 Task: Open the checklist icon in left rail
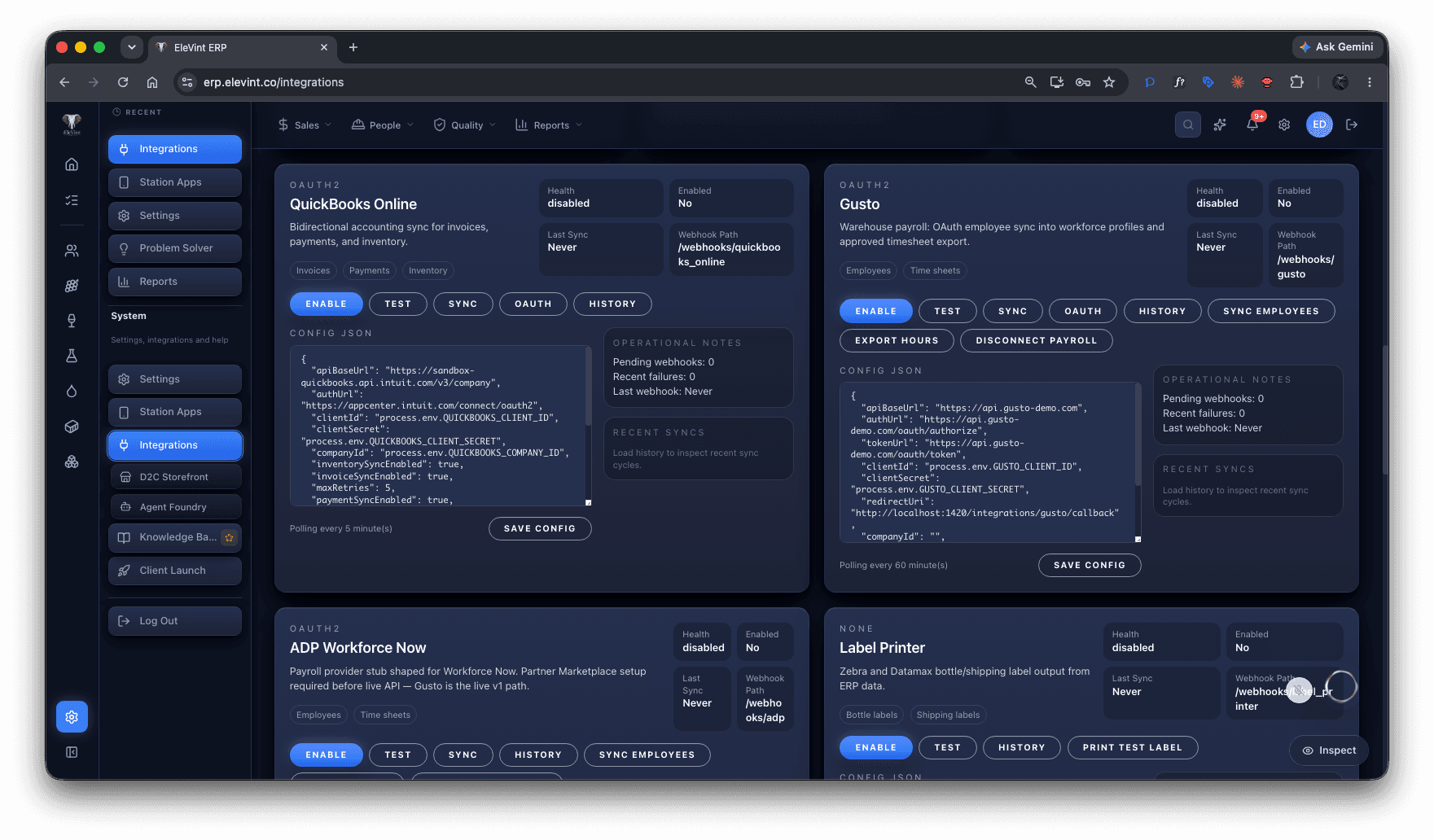(x=72, y=200)
